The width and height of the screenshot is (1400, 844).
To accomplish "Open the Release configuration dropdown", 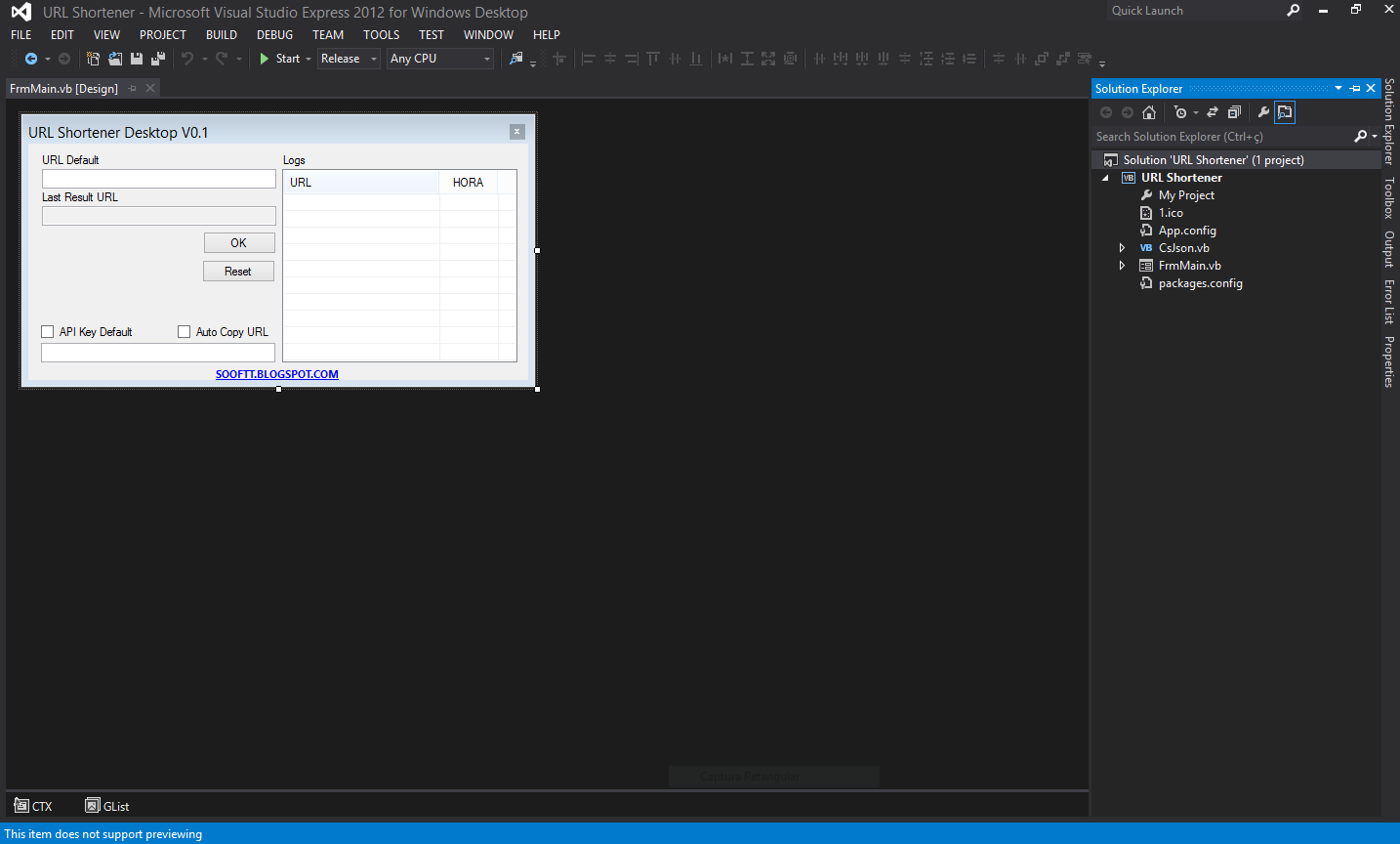I will pos(374,59).
